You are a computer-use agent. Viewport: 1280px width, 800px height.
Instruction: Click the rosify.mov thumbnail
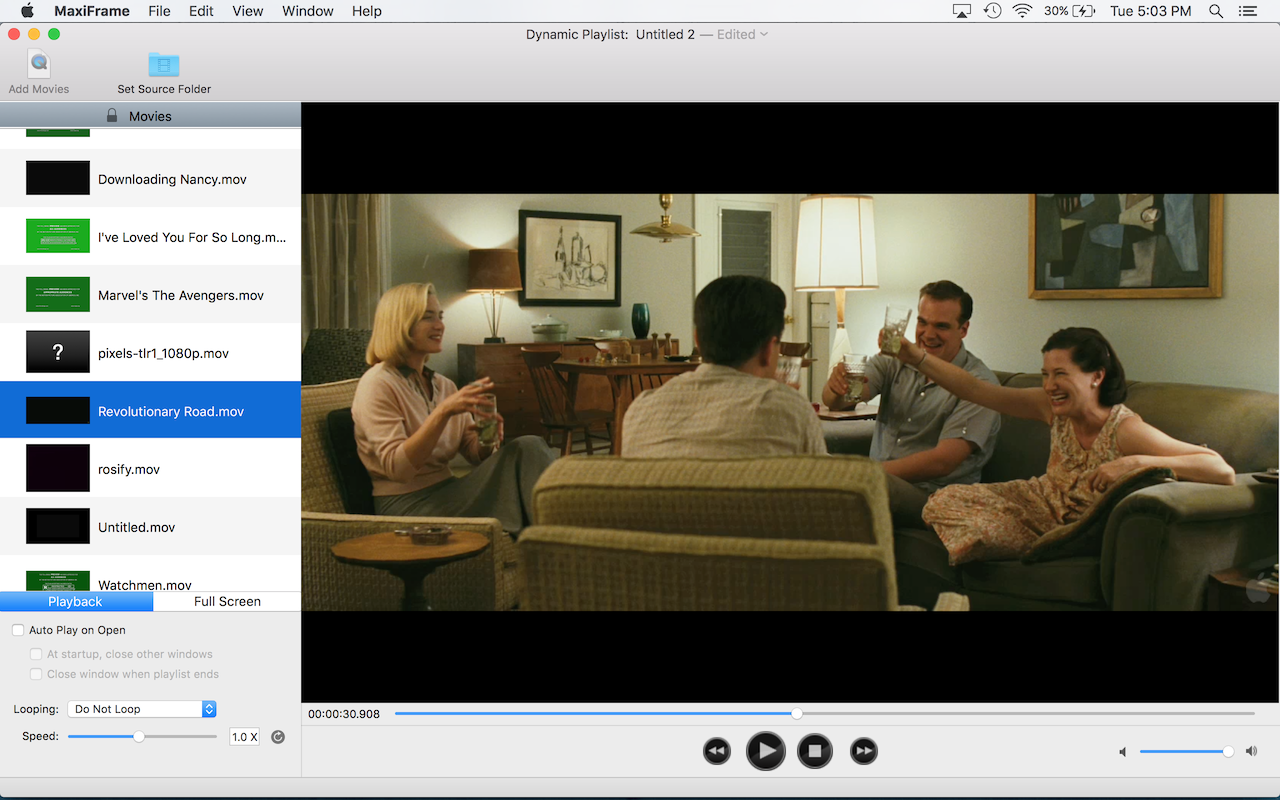point(58,468)
